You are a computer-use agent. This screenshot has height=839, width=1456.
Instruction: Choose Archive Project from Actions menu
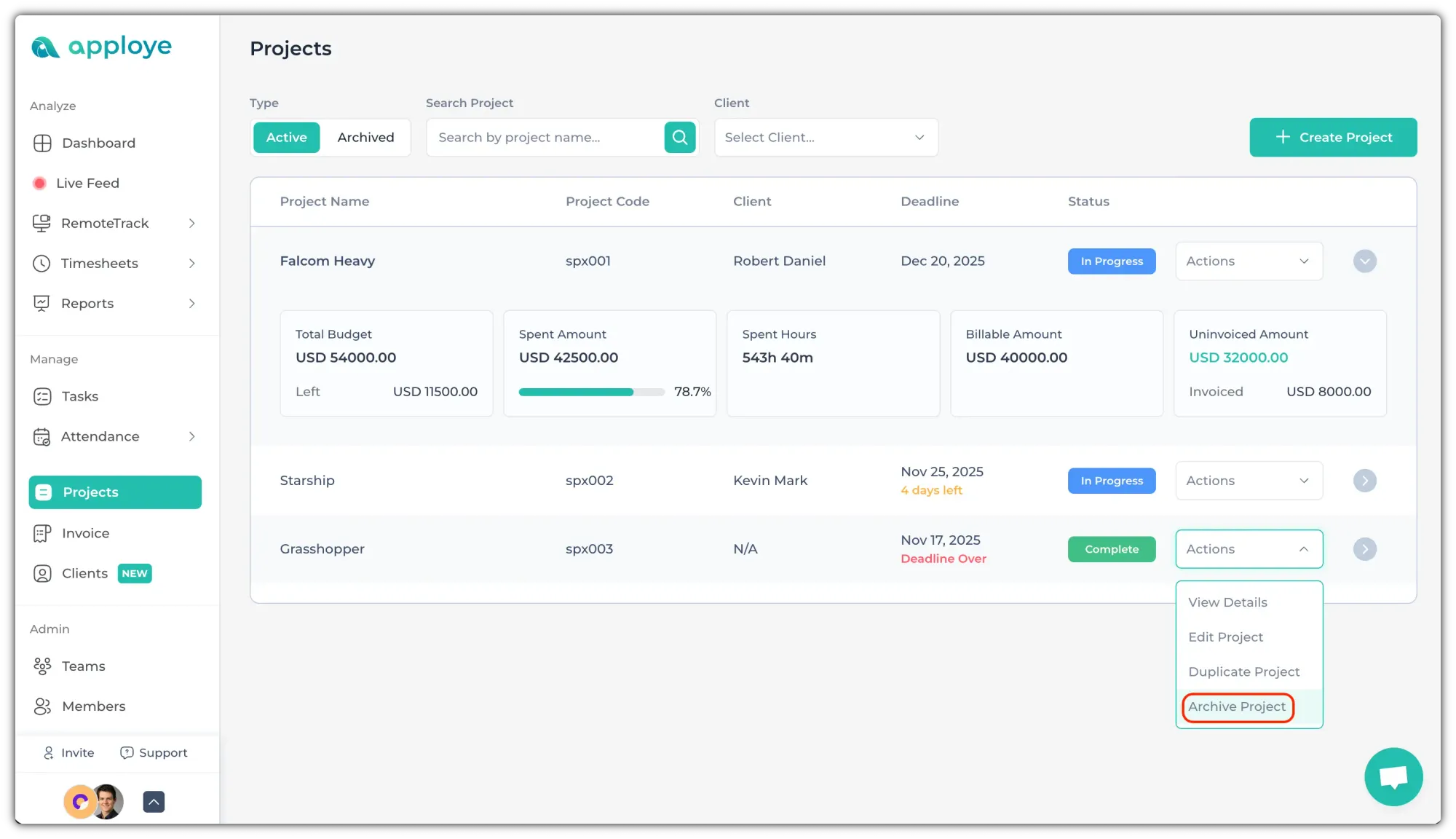point(1237,706)
